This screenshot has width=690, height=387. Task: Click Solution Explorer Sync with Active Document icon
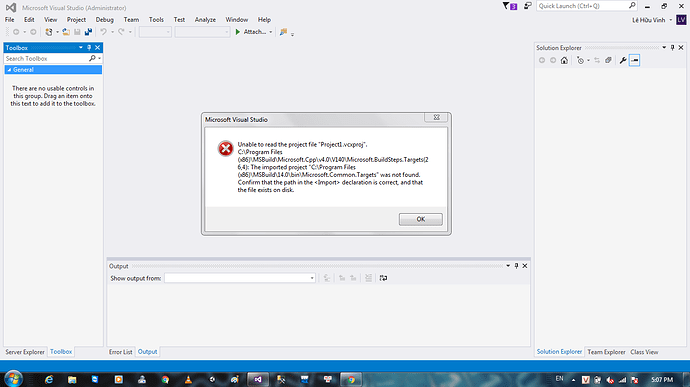pyautogui.click(x=597, y=60)
